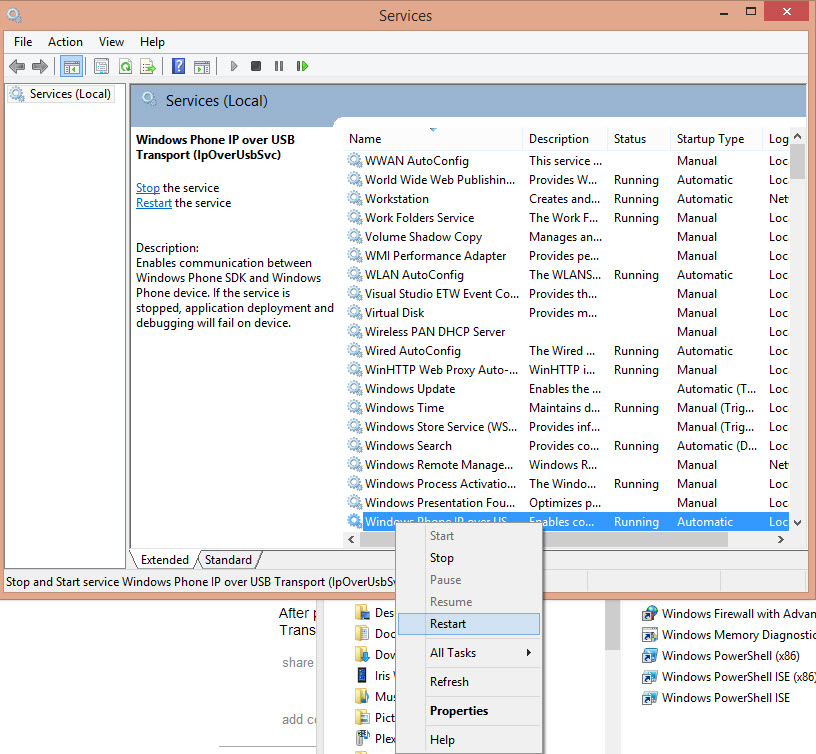Click the horizontal scrollbar right arrow
The image size is (816, 754).
tap(781, 540)
